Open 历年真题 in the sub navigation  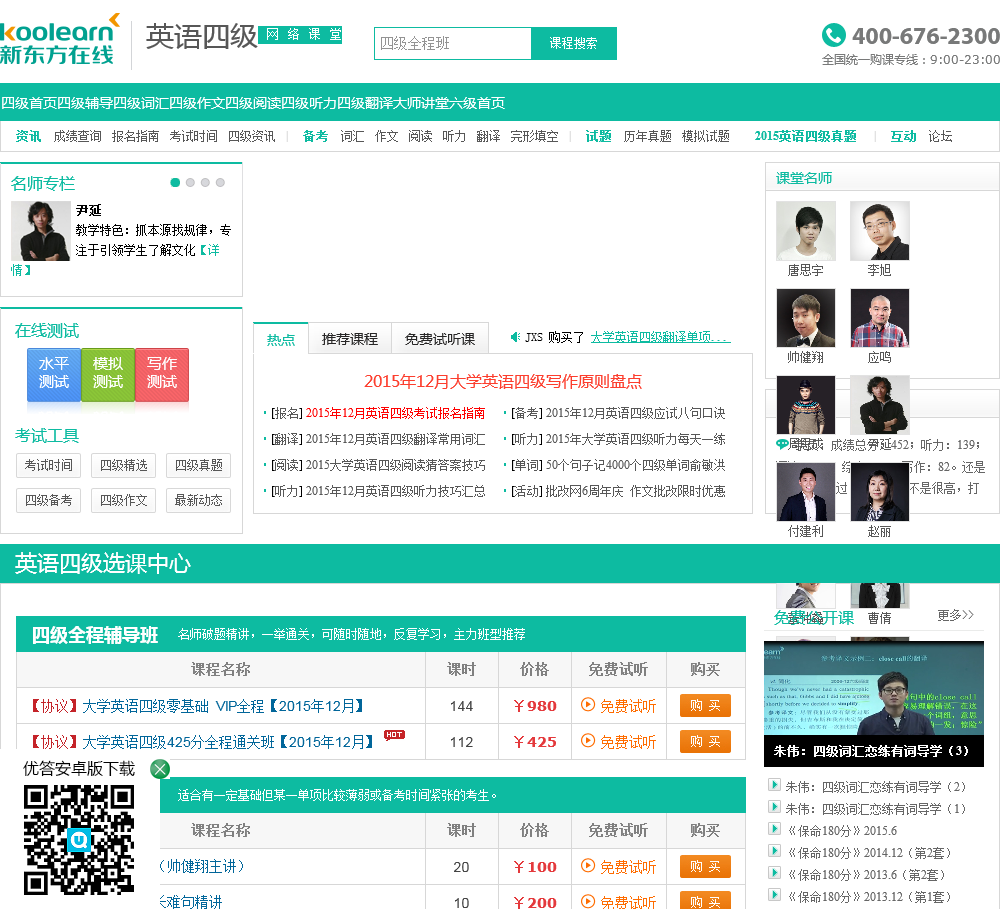[647, 136]
